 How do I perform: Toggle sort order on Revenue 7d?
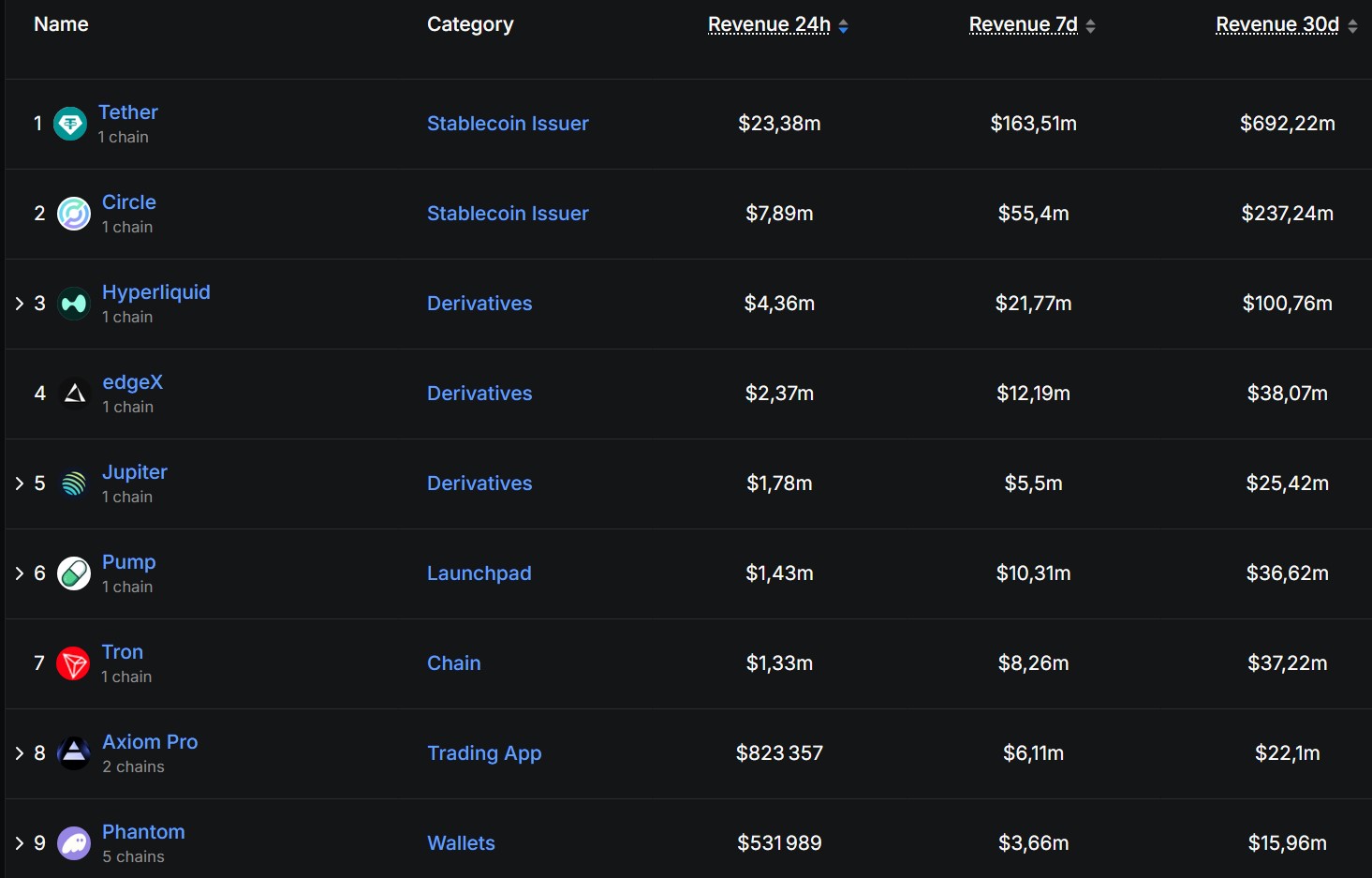coord(1089,25)
